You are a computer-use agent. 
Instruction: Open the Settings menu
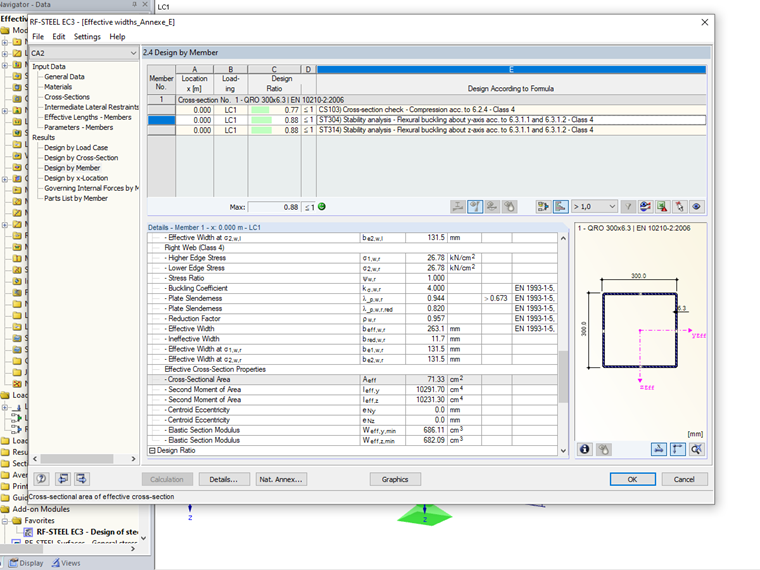[x=87, y=36]
